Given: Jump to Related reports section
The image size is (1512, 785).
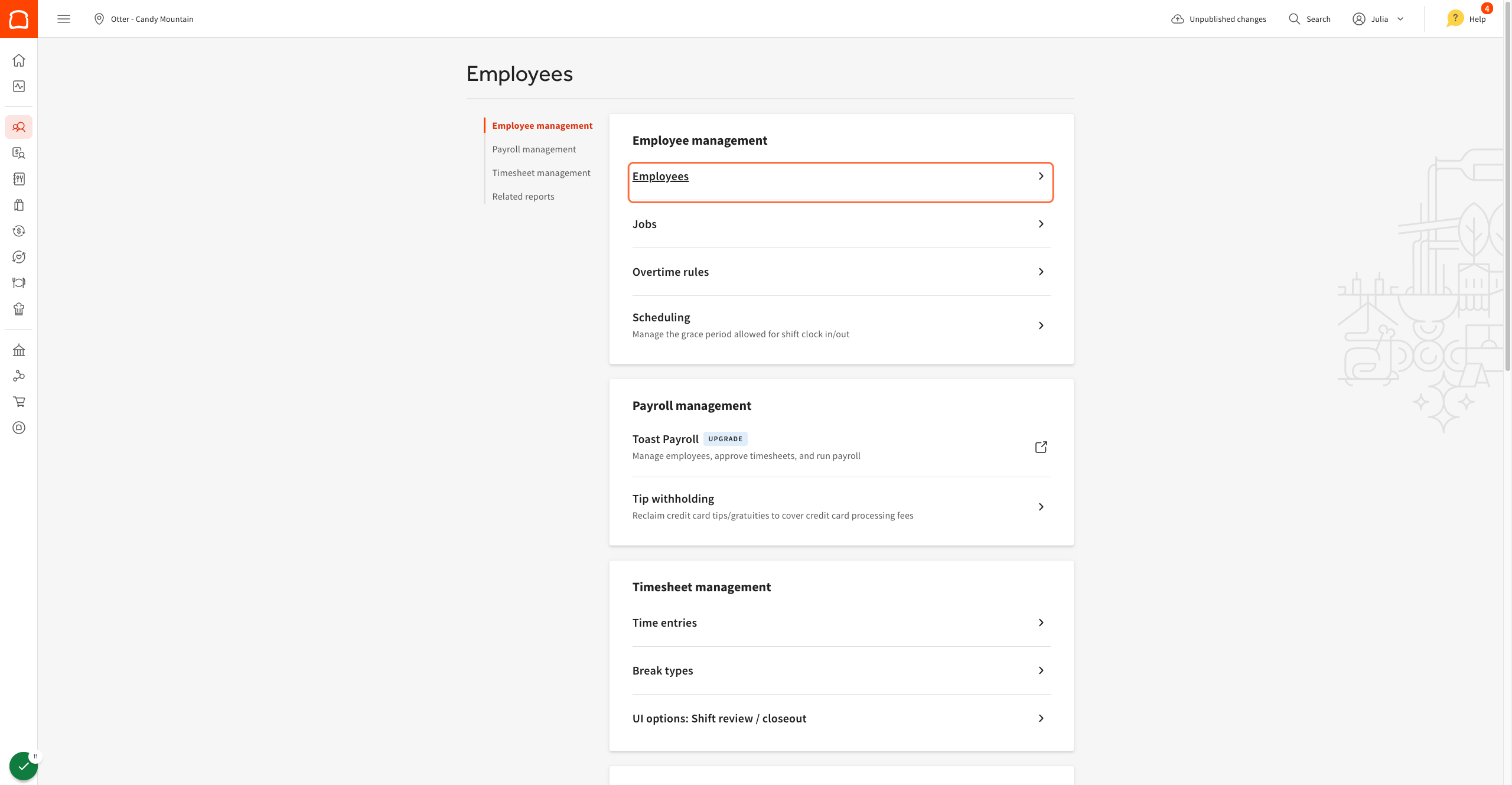Looking at the screenshot, I should pyautogui.click(x=523, y=197).
